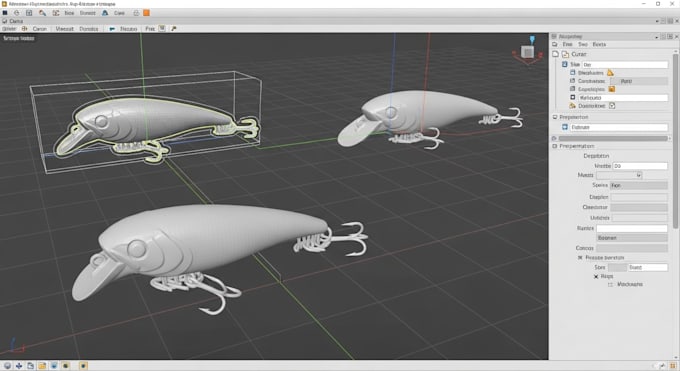The image size is (680, 371).
Task: Click the Boonen button
Action: pyautogui.click(x=632, y=238)
